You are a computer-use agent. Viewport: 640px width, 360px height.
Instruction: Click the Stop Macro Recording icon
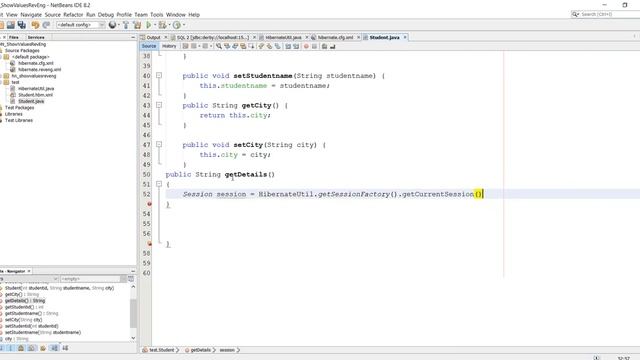pos(314,46)
